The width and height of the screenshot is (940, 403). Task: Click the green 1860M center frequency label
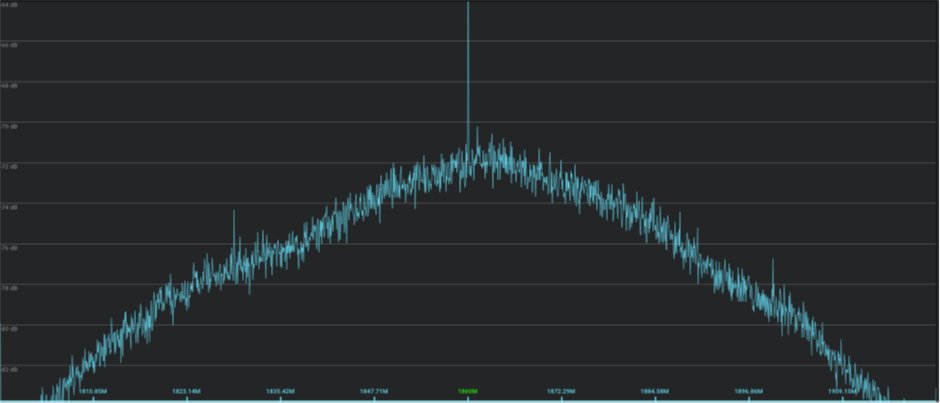(x=468, y=392)
